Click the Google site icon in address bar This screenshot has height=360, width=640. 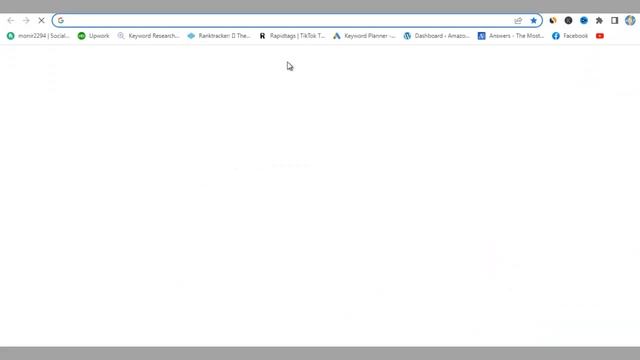tap(61, 20)
